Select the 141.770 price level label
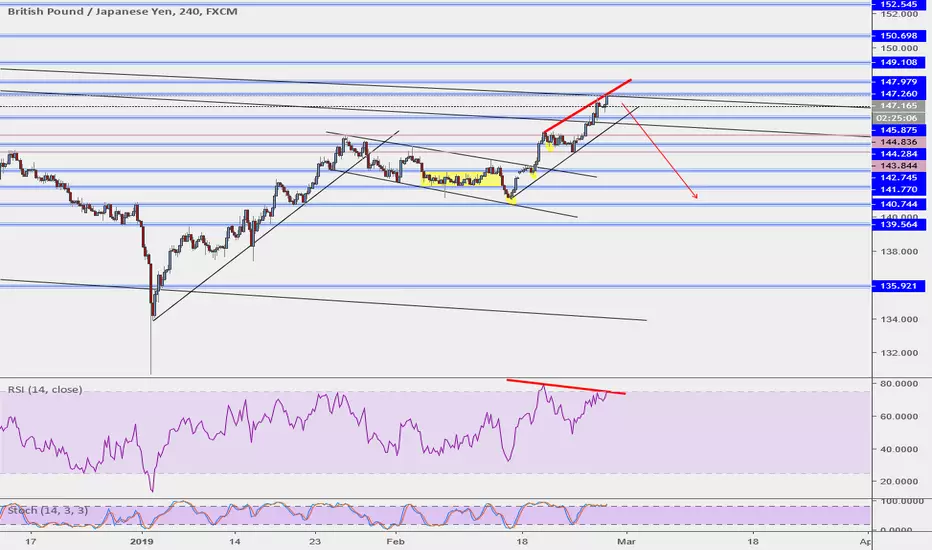Screen dimensions: 932x550 pos(898,190)
